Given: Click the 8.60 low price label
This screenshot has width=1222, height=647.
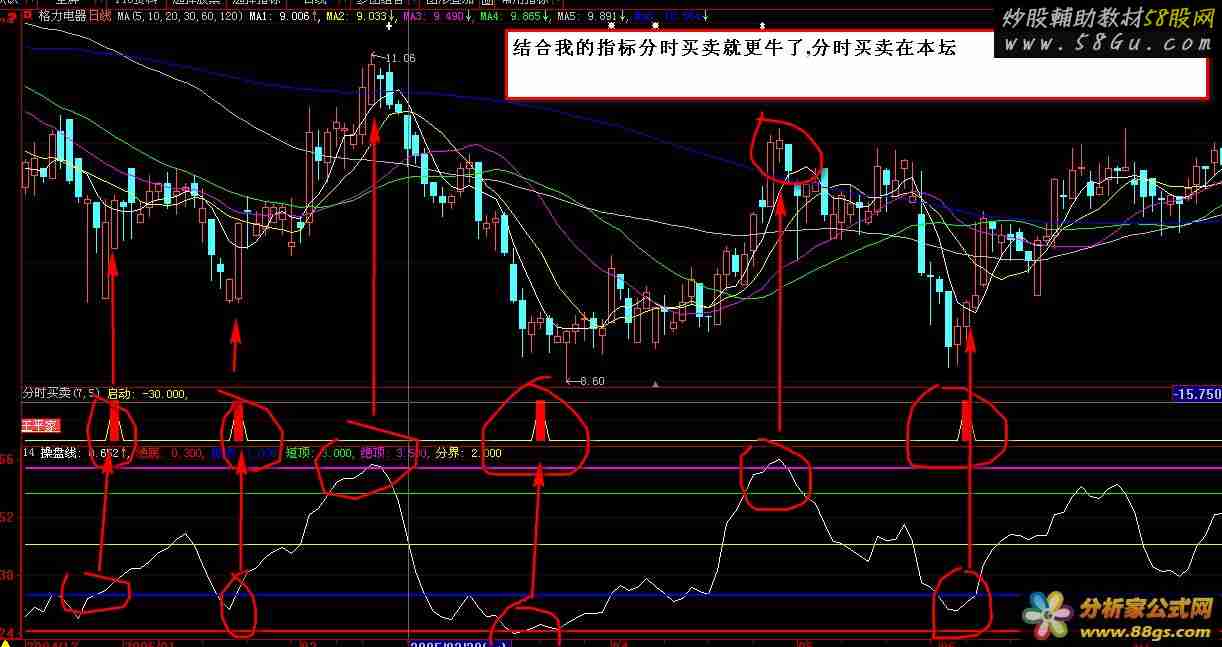Looking at the screenshot, I should click(x=590, y=381).
